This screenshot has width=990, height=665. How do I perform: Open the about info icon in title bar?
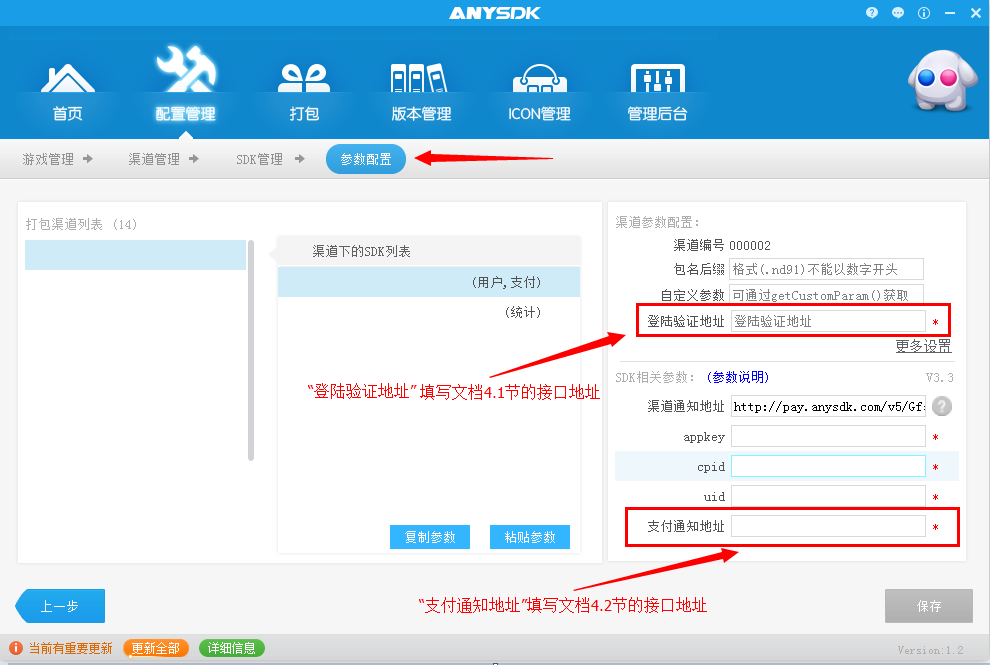coord(924,13)
